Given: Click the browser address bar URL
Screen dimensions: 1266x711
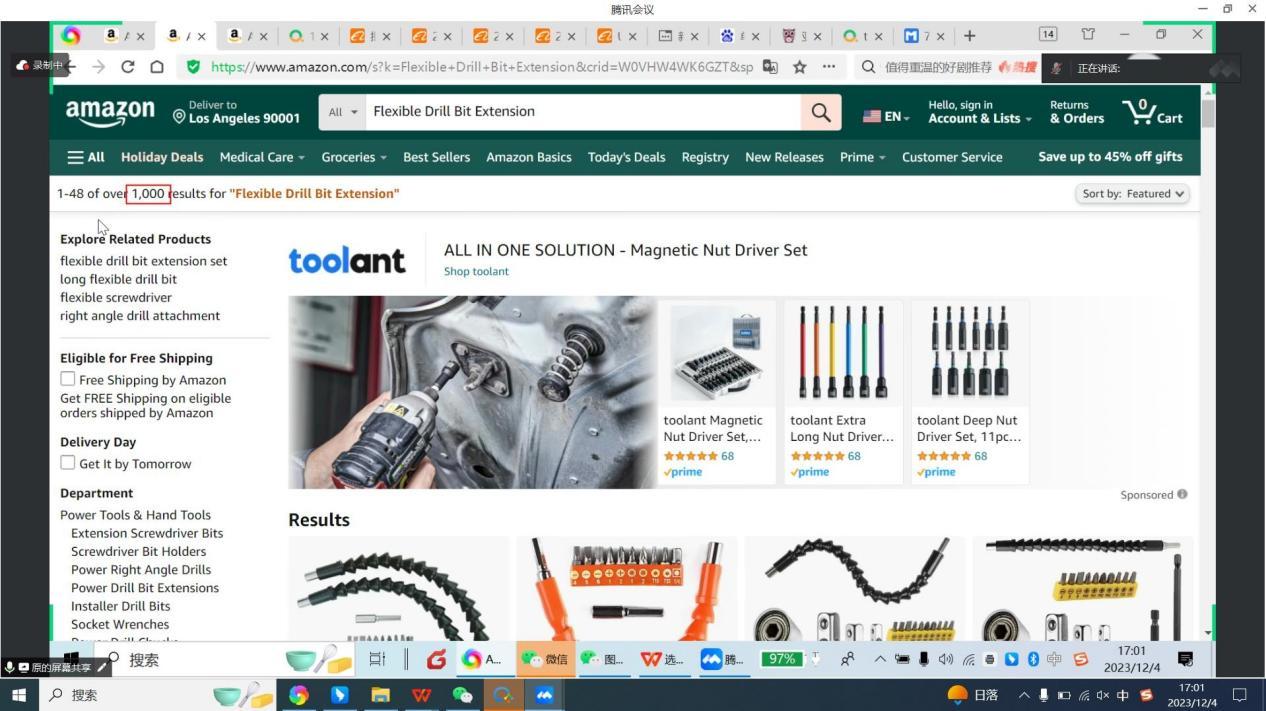Looking at the screenshot, I should coord(482,67).
